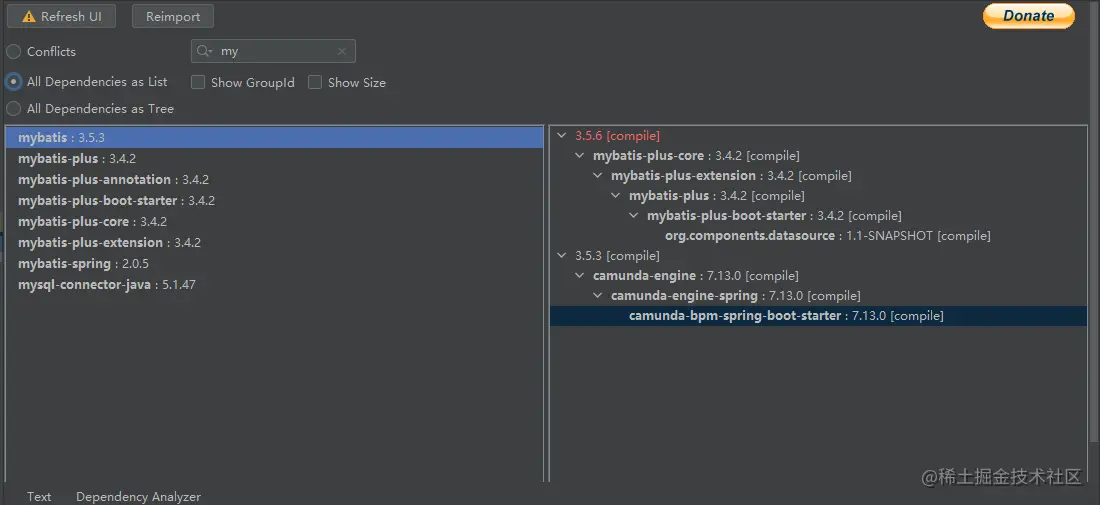Collapse the camunda-engine-spring tree node
Screen dimensions: 1100x505
click(598, 295)
